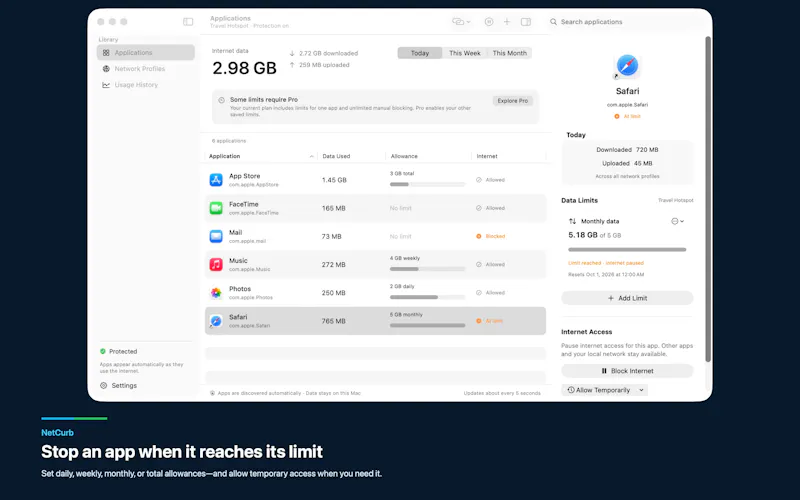Viewport: 800px width, 500px height.
Task: Click Photos 2 GB daily allowance bar
Action: [428, 297]
